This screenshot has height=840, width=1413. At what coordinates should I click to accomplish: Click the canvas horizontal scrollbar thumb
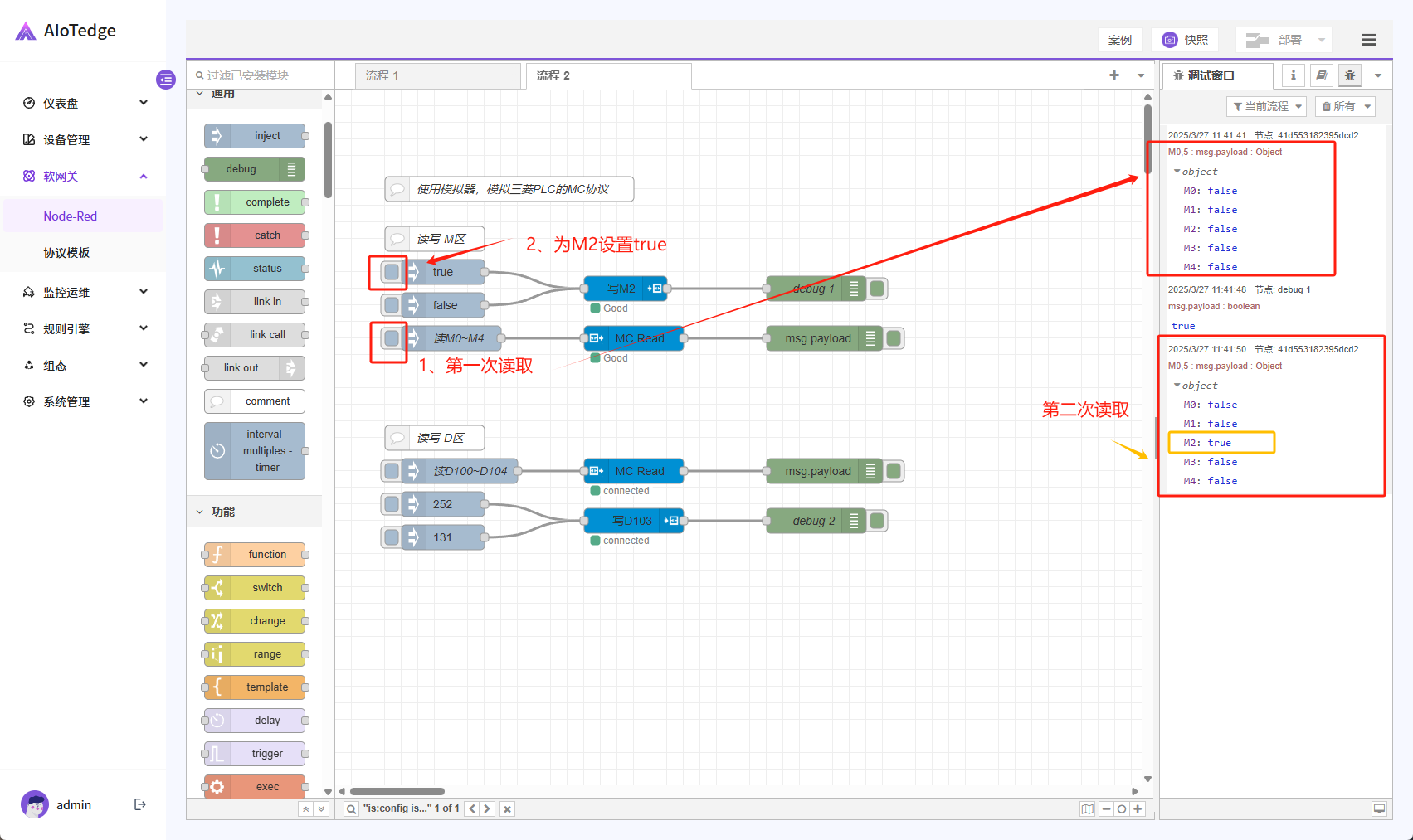tap(397, 791)
